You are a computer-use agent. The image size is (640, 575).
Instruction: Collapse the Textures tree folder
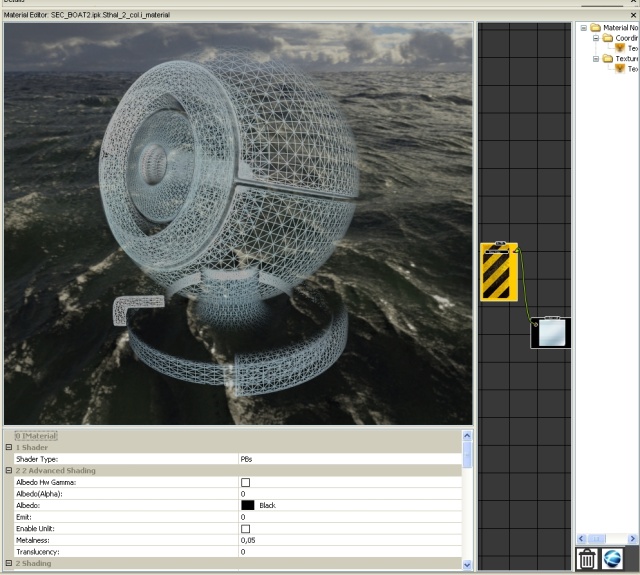coord(596,59)
